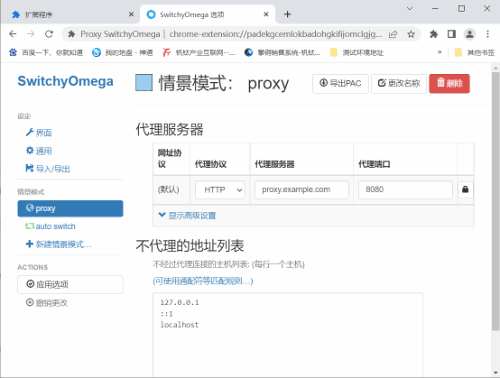This screenshot has height=378, width=500.
Task: Open 其他书签 folder
Action: [x=475, y=53]
